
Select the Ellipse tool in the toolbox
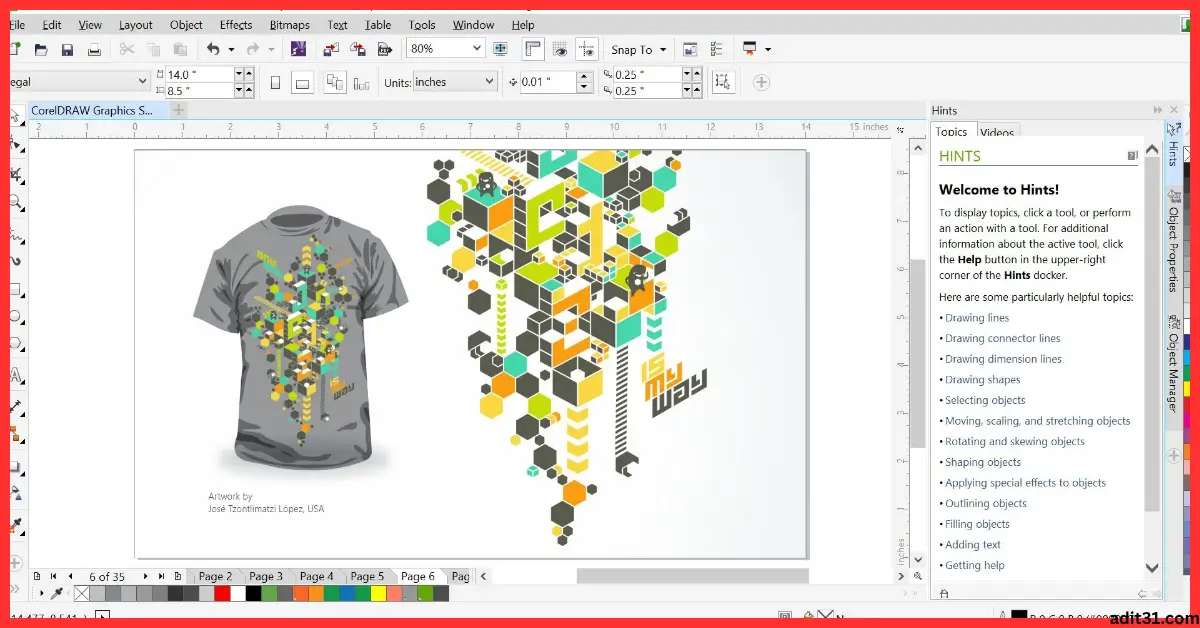tap(16, 317)
